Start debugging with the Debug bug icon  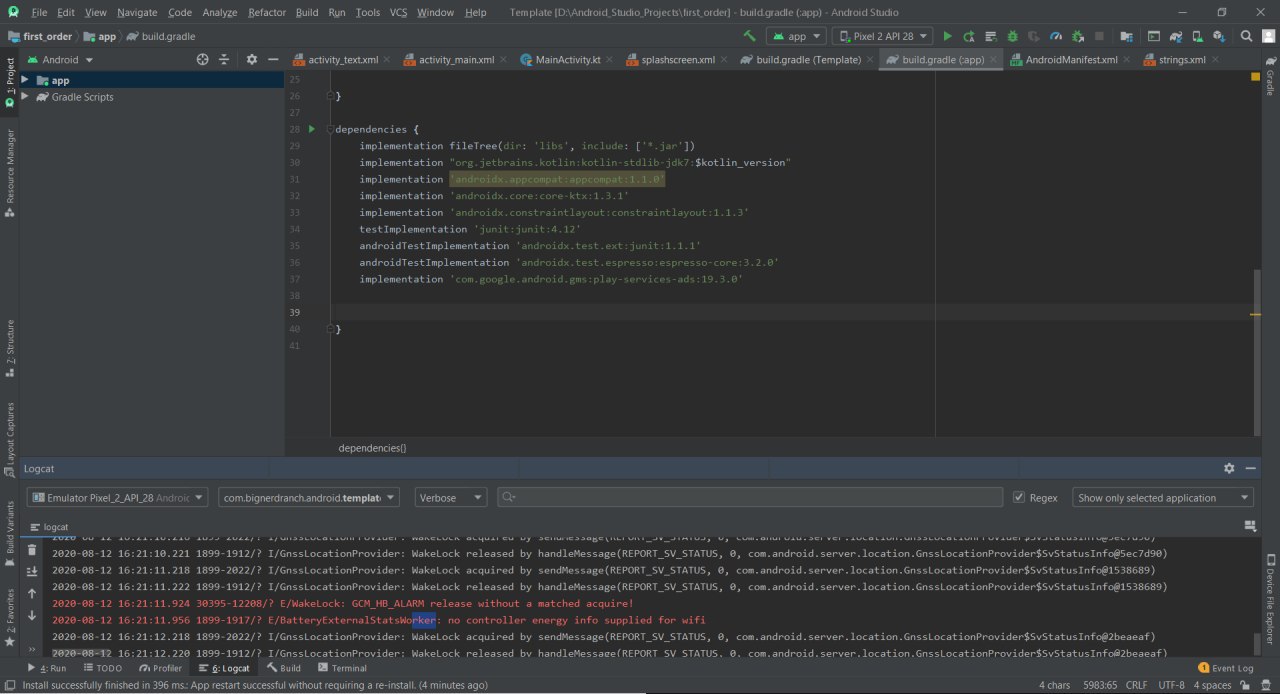click(x=1012, y=36)
